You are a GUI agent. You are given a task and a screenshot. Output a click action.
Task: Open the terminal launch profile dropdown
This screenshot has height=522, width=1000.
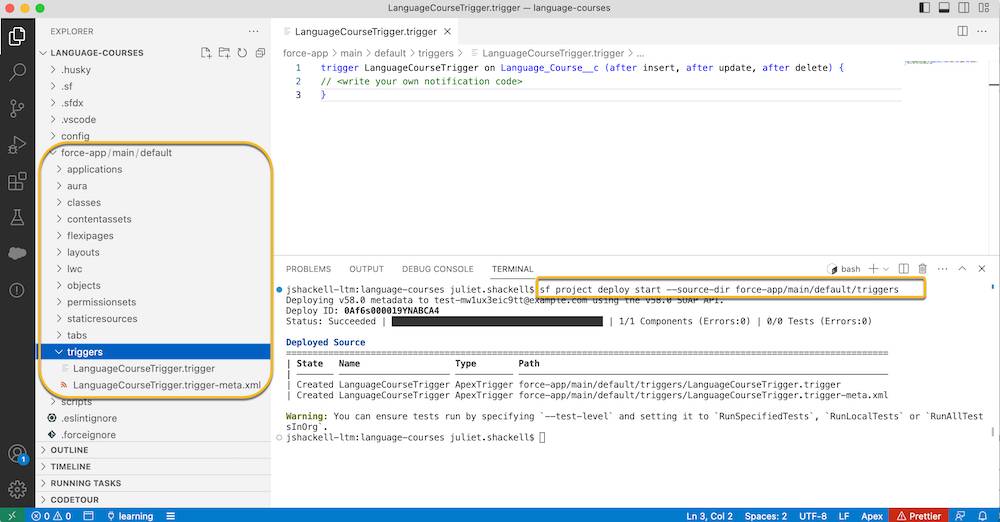pyautogui.click(x=886, y=269)
